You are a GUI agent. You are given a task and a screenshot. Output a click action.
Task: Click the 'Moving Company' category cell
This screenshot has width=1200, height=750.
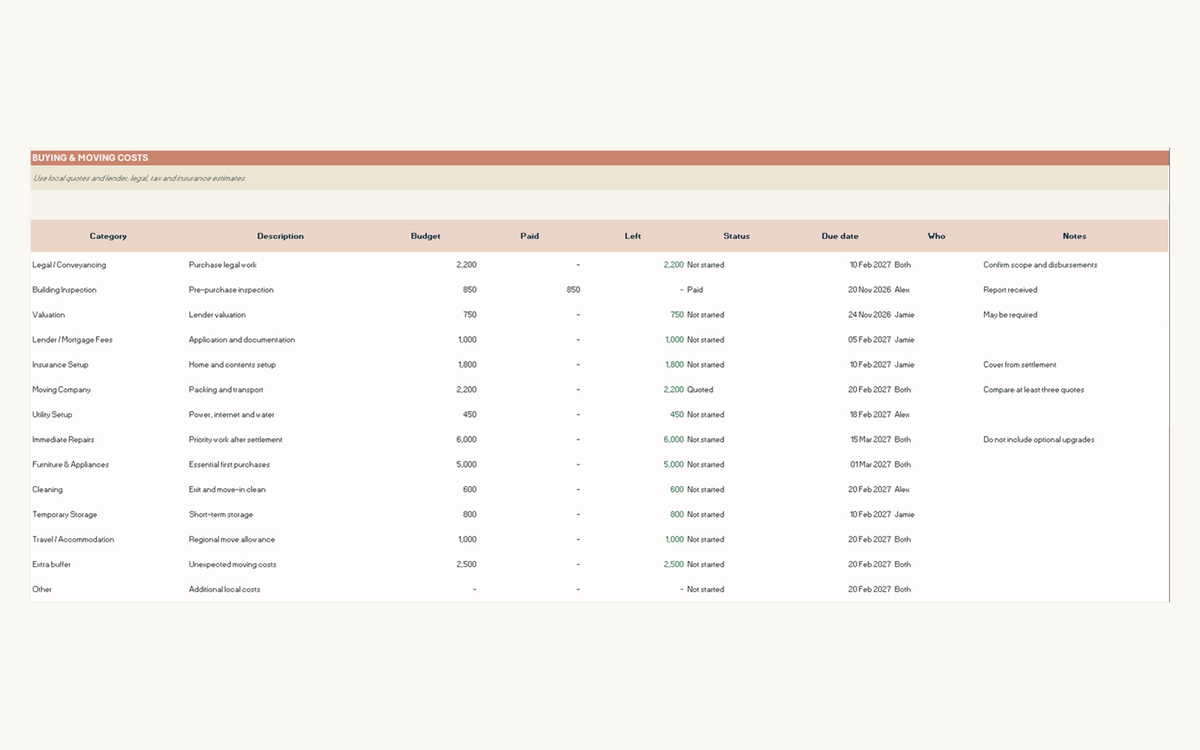tap(61, 390)
